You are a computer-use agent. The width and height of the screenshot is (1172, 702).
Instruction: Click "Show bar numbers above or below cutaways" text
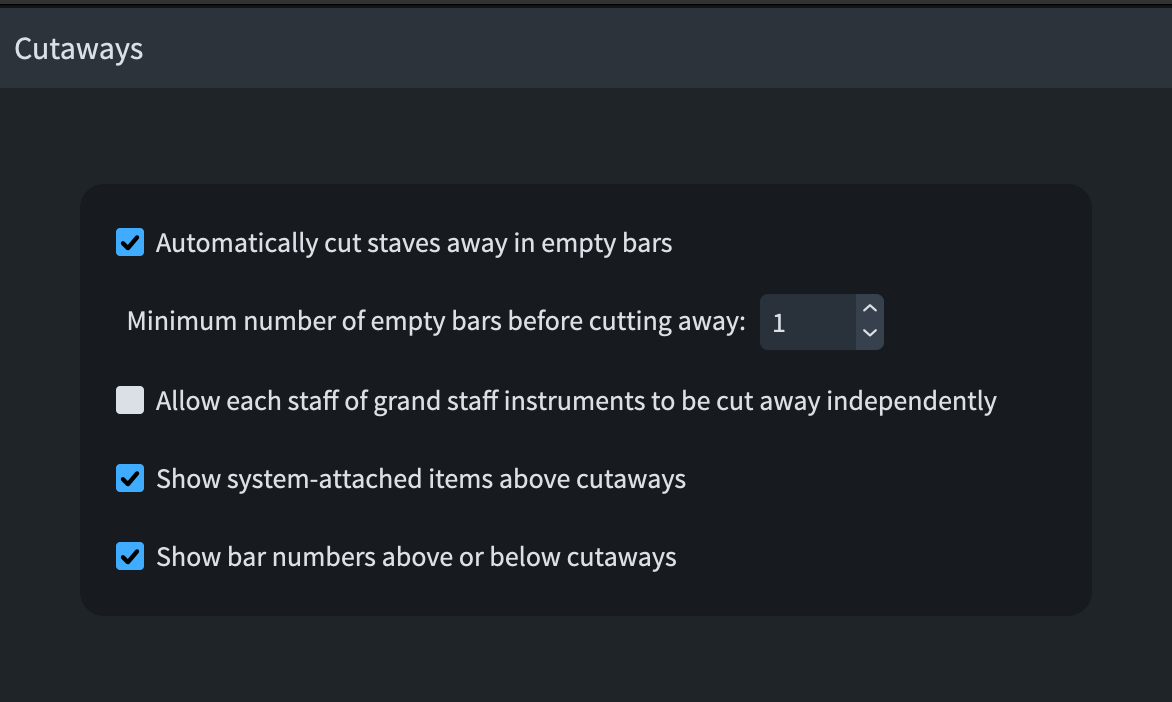(x=416, y=557)
